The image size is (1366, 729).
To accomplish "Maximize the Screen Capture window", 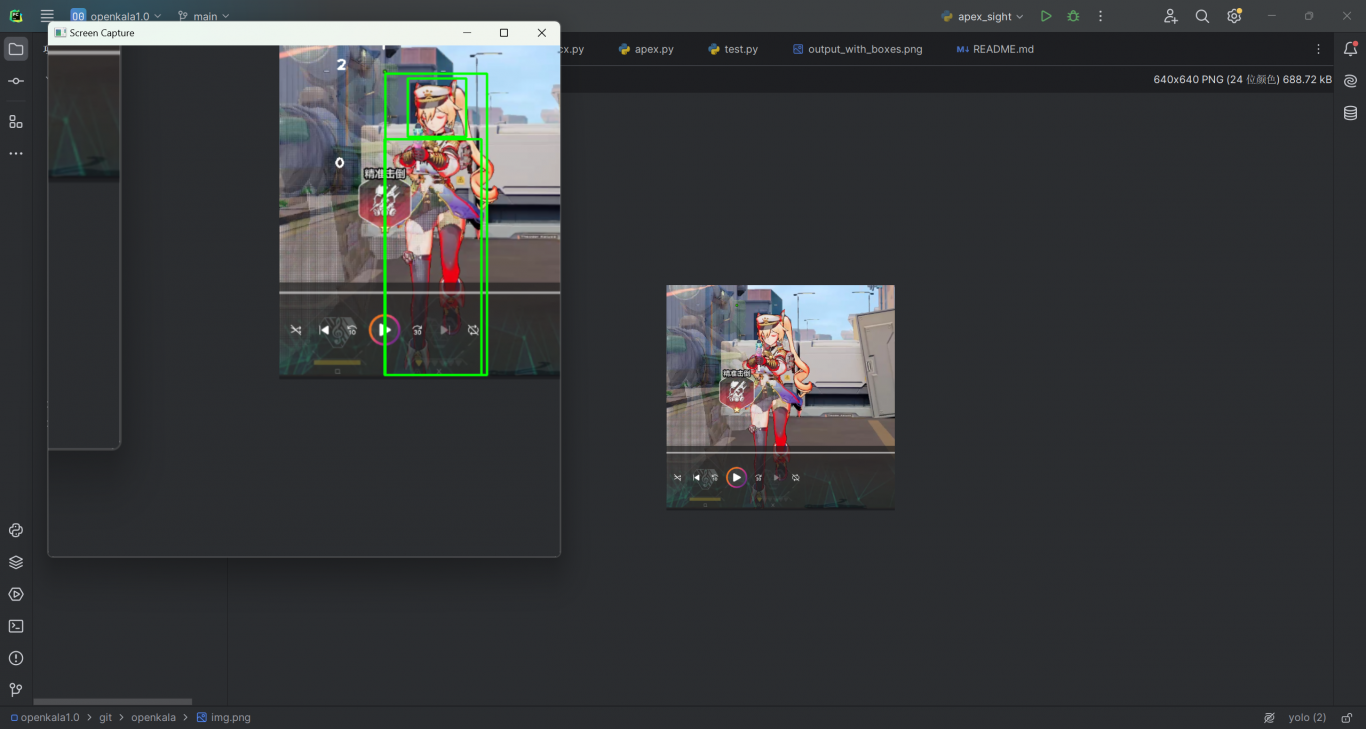I will [504, 33].
